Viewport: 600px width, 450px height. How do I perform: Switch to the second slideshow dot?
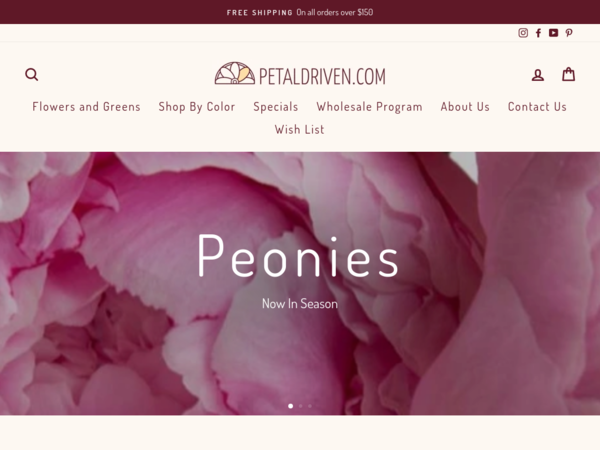pos(301,406)
